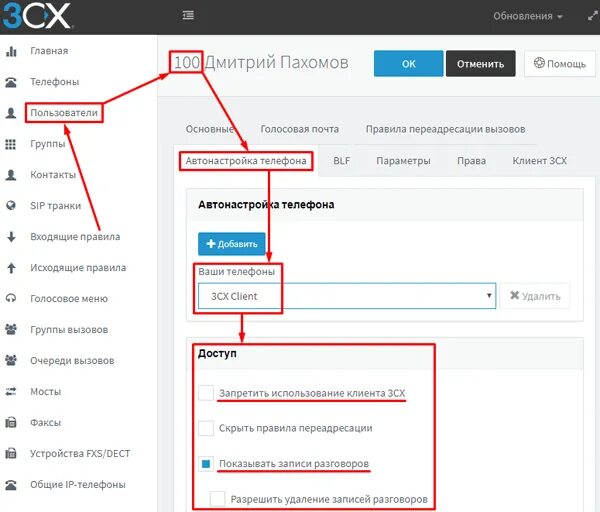Image resolution: width=600 pixels, height=512 pixels.
Task: Switch to the BLF tab
Action: pos(341,161)
